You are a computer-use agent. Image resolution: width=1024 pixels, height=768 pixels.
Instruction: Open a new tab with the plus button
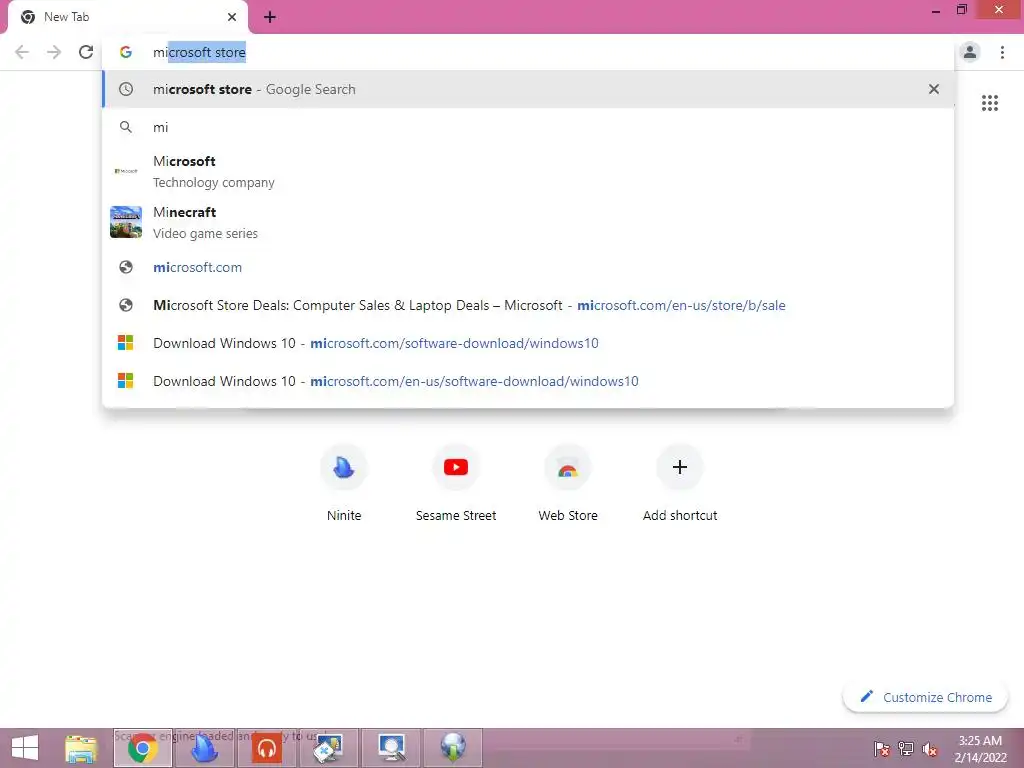coord(270,18)
